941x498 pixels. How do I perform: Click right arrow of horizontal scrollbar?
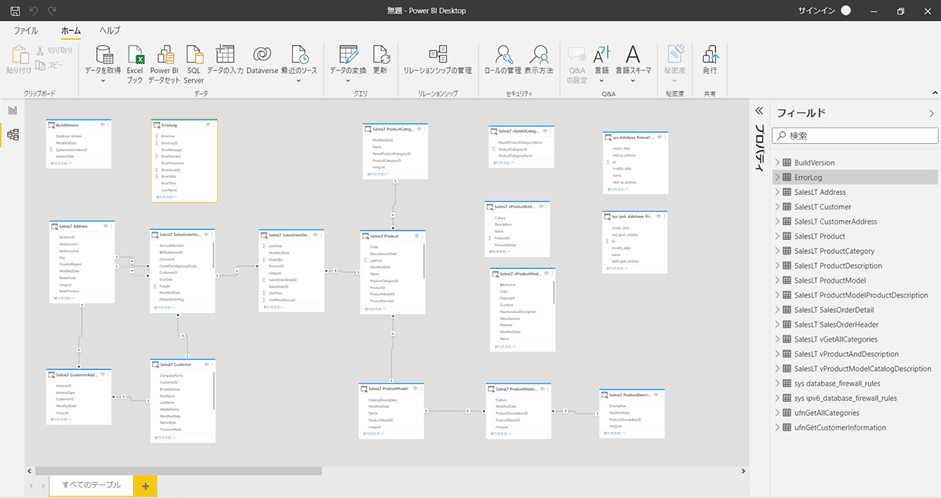743,471
